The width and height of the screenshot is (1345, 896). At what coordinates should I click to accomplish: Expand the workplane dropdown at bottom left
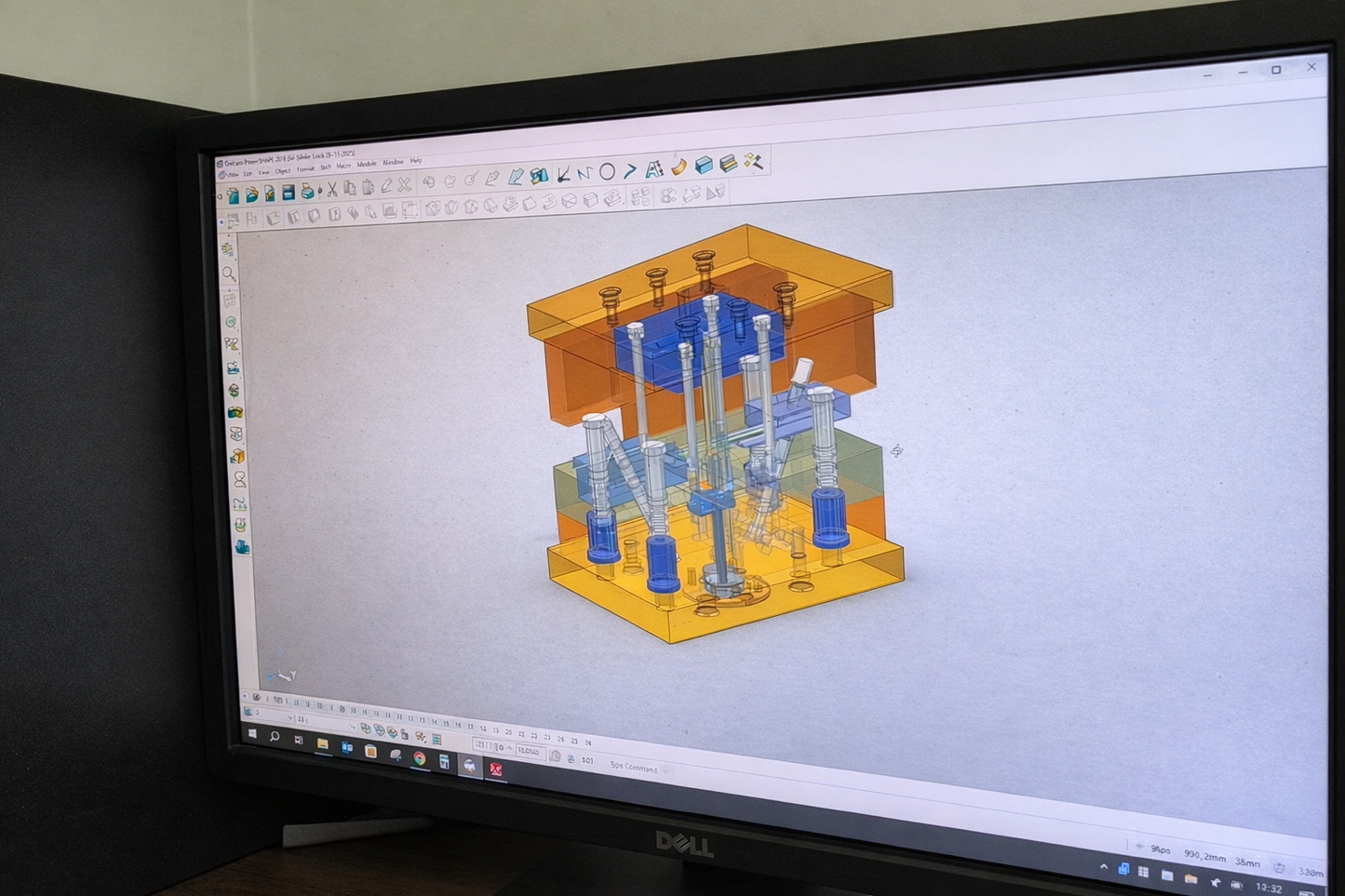(289, 718)
